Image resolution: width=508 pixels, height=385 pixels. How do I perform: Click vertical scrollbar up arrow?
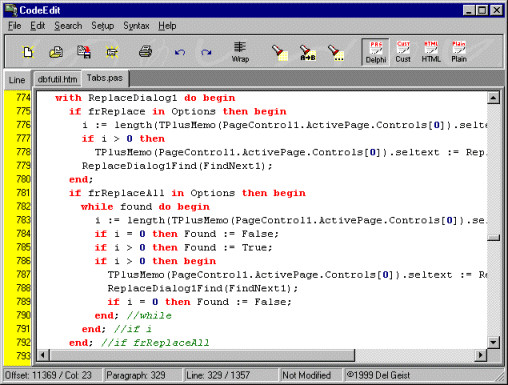(493, 98)
